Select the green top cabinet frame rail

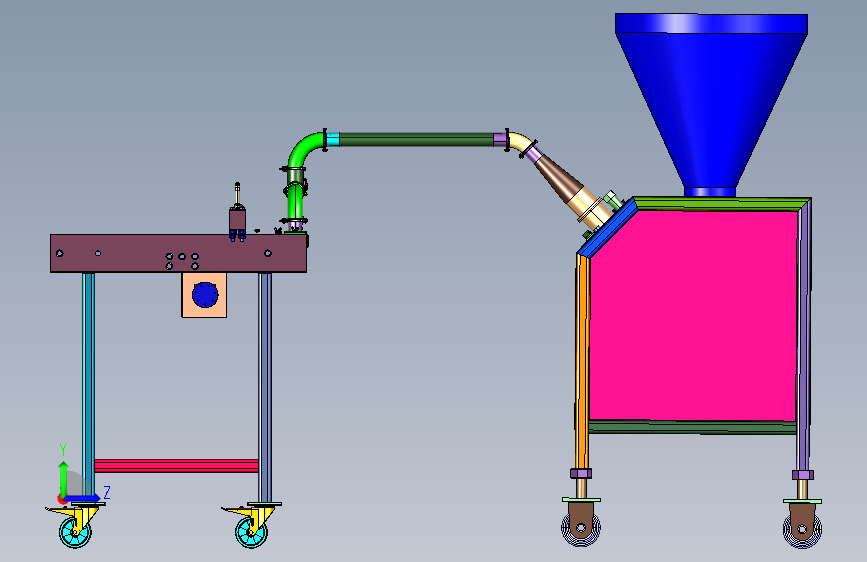click(x=722, y=203)
